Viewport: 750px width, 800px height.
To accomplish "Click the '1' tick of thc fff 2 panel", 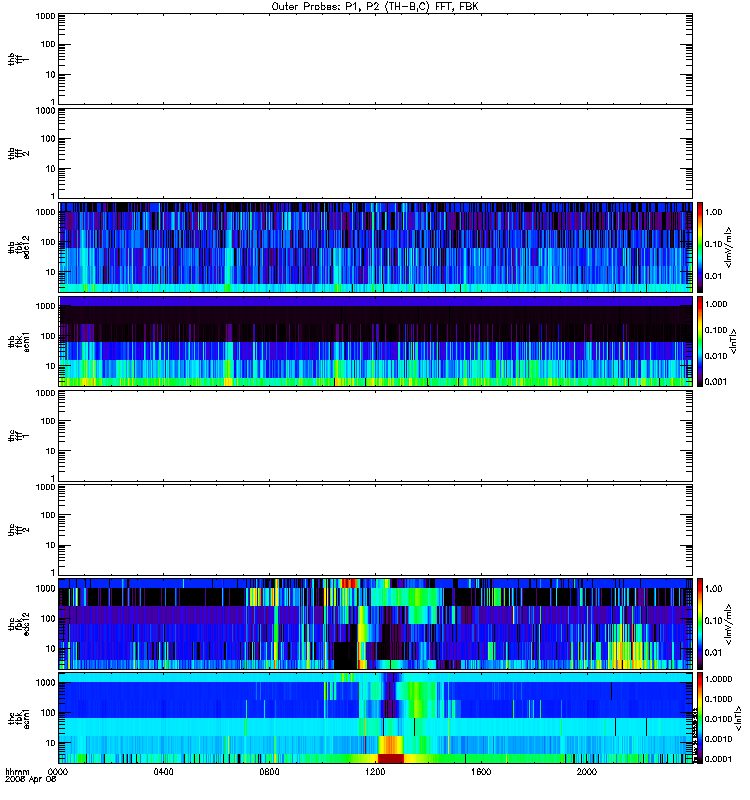I will tap(53, 572).
